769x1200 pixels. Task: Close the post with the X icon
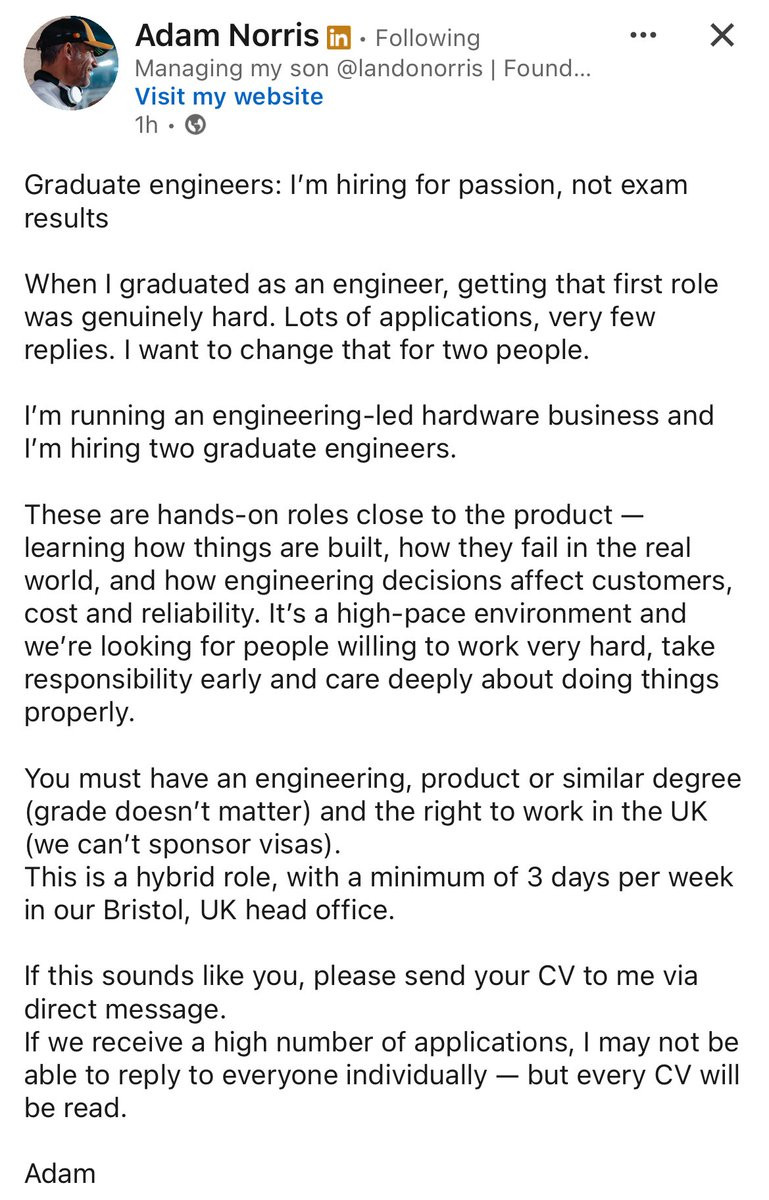721,36
